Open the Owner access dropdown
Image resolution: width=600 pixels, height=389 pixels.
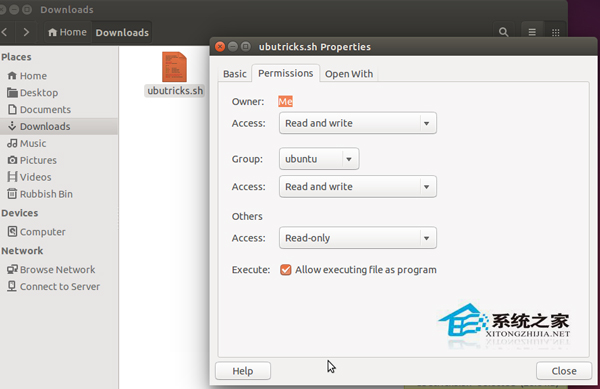358,123
